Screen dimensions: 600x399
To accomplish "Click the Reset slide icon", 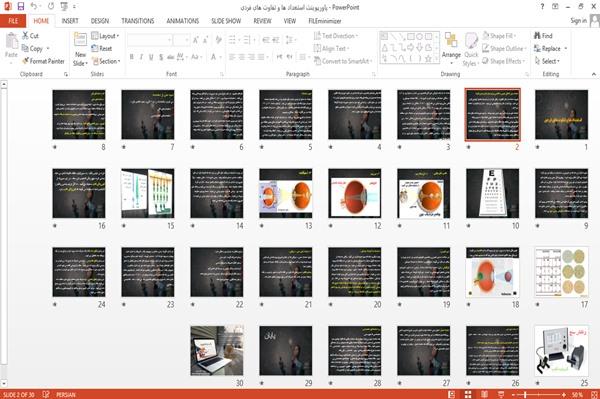I will [95, 48].
